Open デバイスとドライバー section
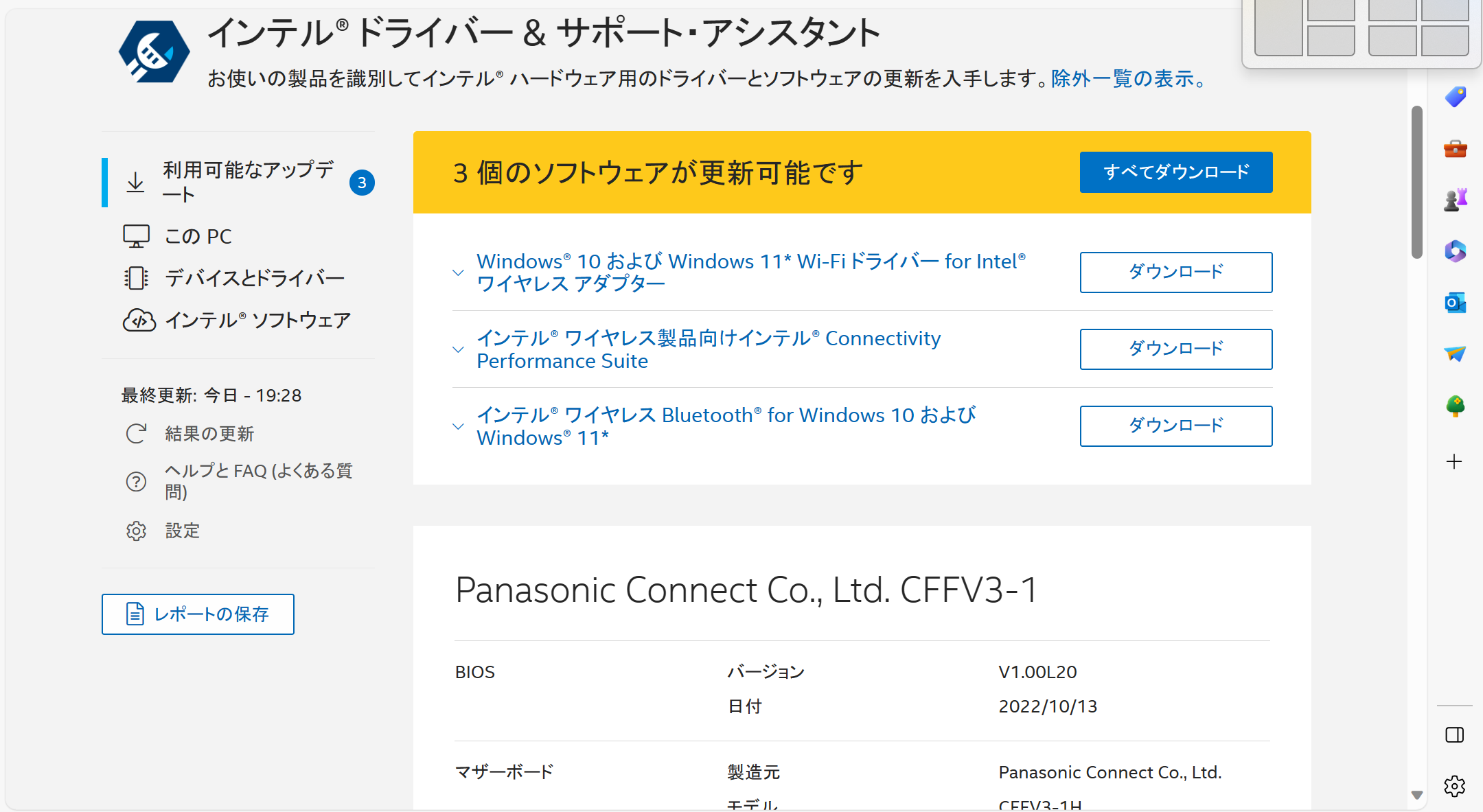This screenshot has width=1483, height=812. [x=255, y=278]
